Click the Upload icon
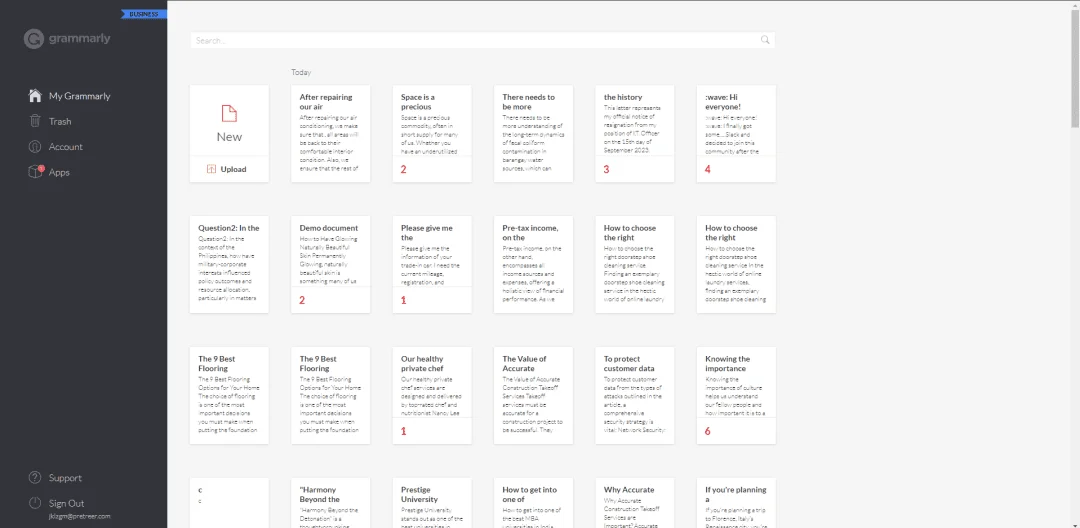 [211, 169]
